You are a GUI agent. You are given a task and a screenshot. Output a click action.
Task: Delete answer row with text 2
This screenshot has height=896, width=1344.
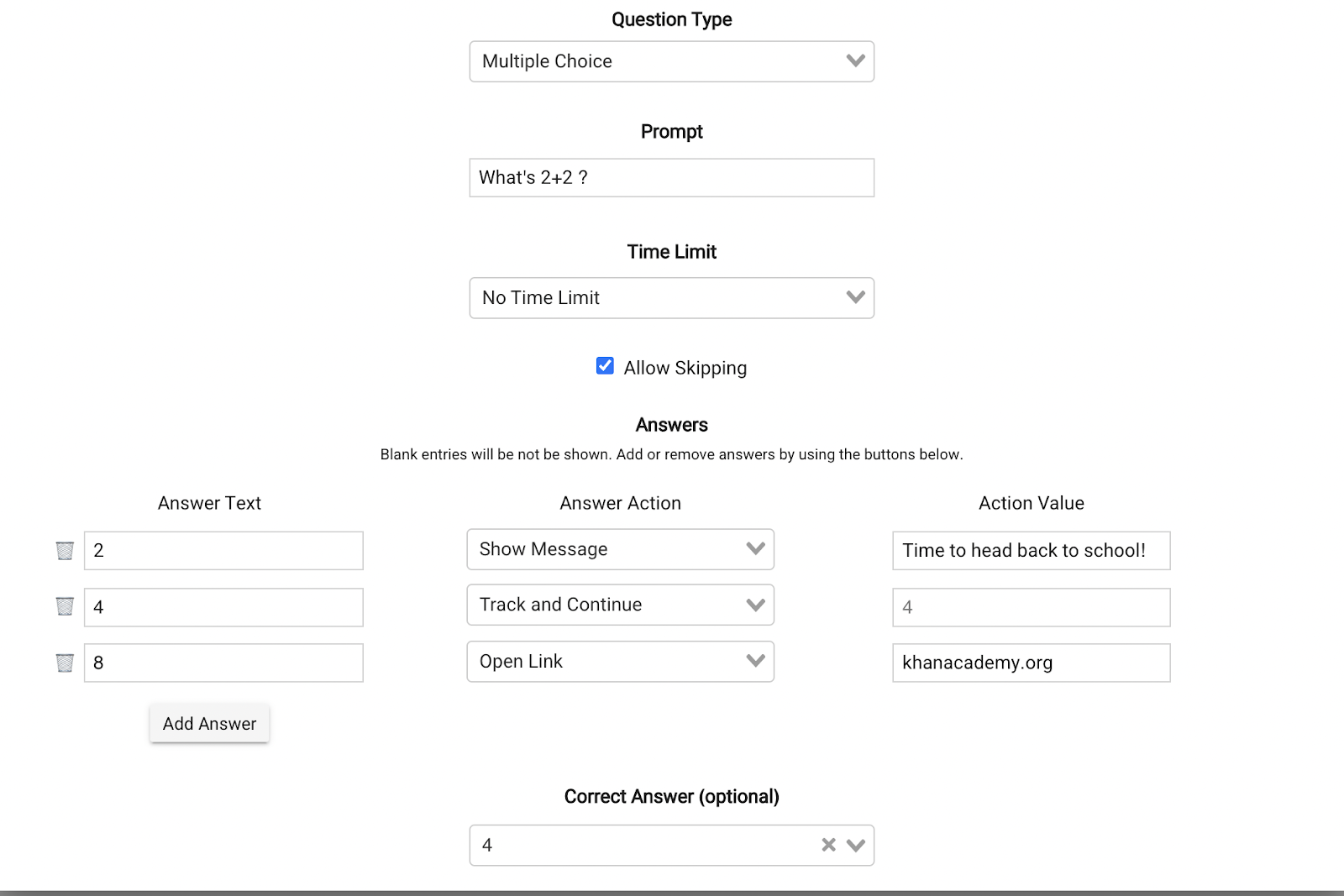pyautogui.click(x=65, y=551)
